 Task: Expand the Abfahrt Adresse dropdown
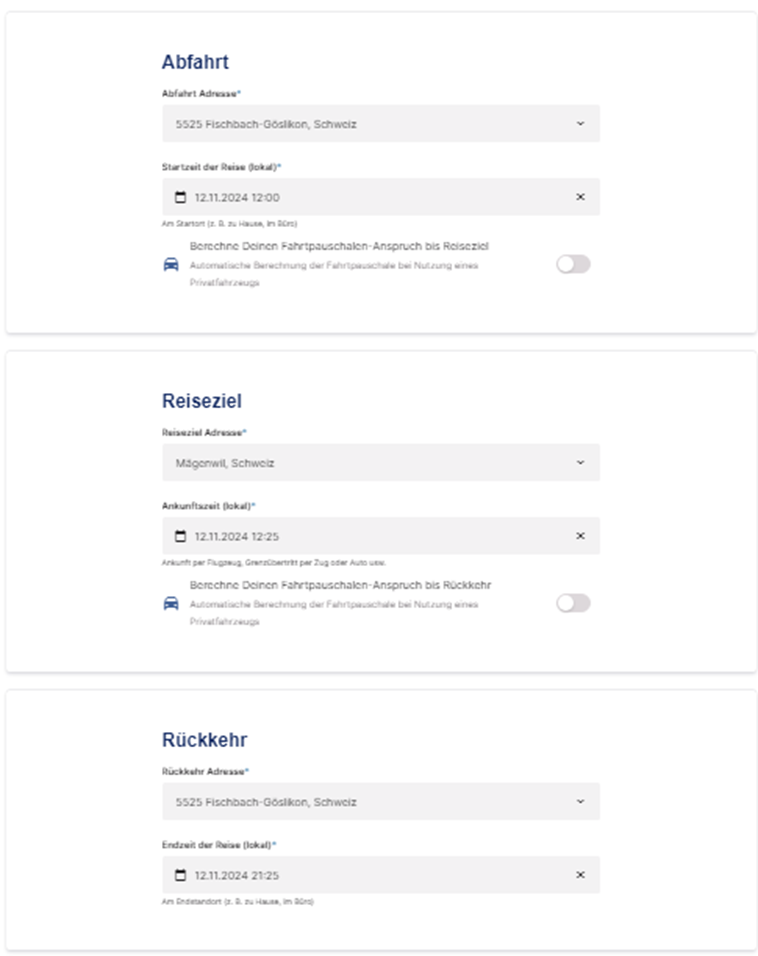pos(580,124)
